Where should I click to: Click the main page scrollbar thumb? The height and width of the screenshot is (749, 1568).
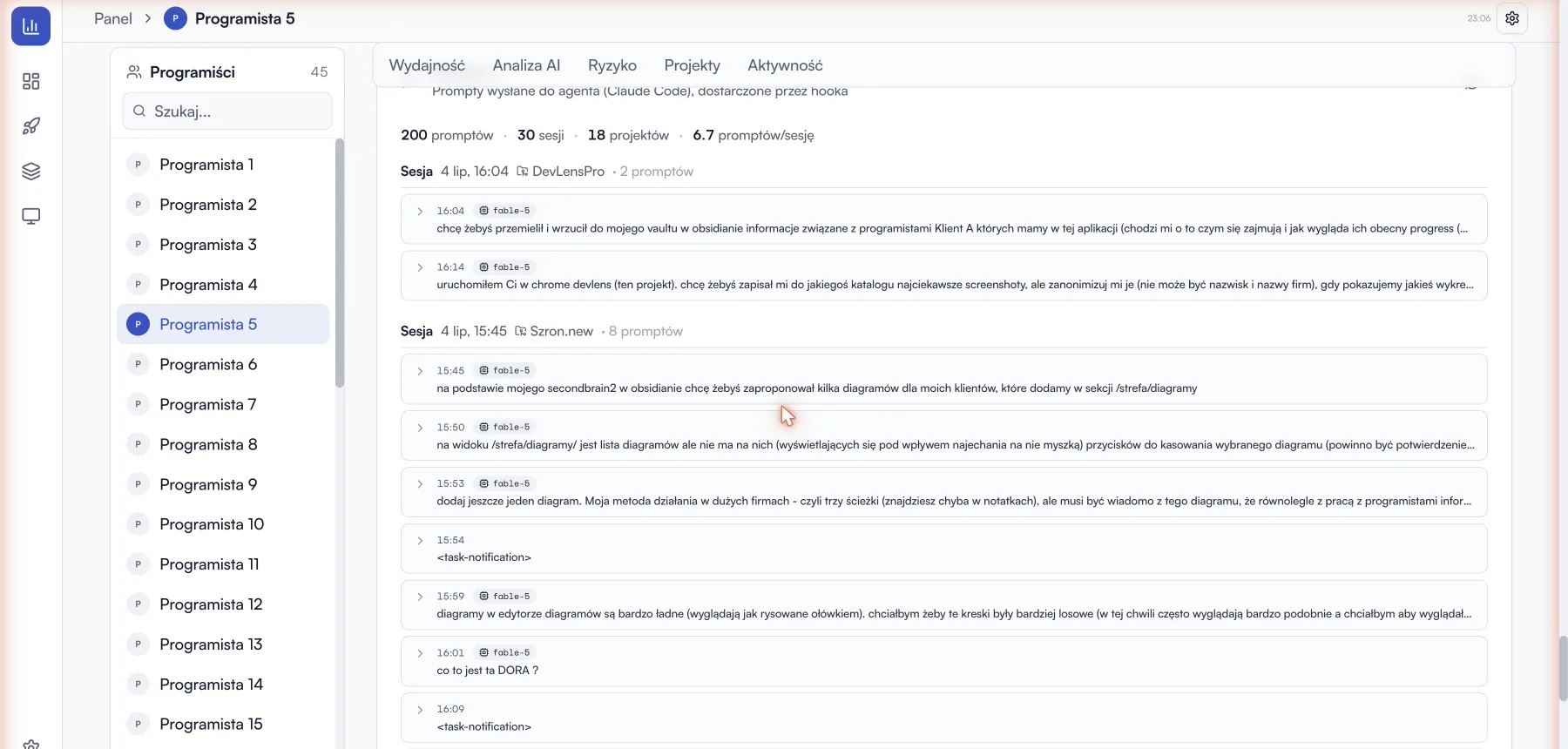(1563, 669)
